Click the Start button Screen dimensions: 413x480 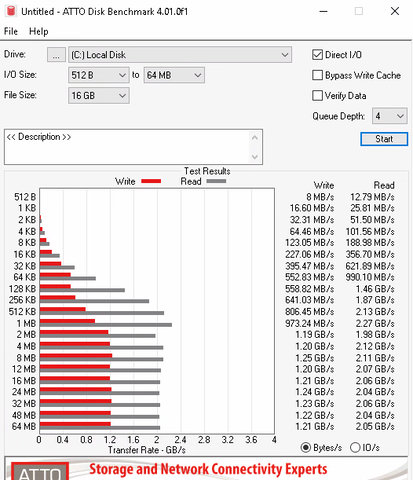pos(384,139)
